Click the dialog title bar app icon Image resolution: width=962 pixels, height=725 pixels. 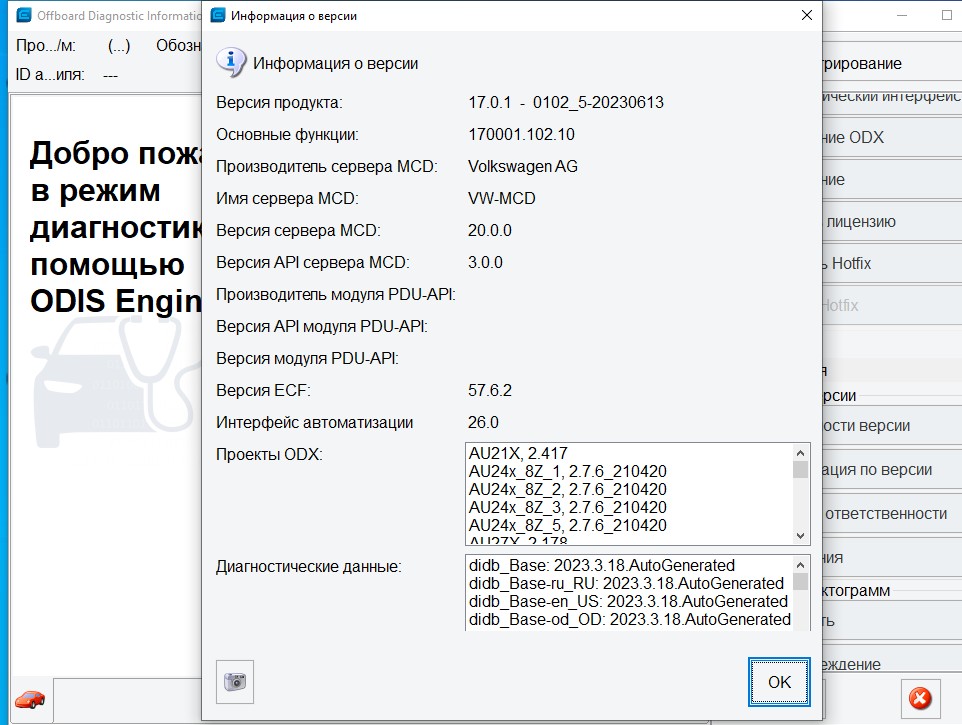[216, 16]
